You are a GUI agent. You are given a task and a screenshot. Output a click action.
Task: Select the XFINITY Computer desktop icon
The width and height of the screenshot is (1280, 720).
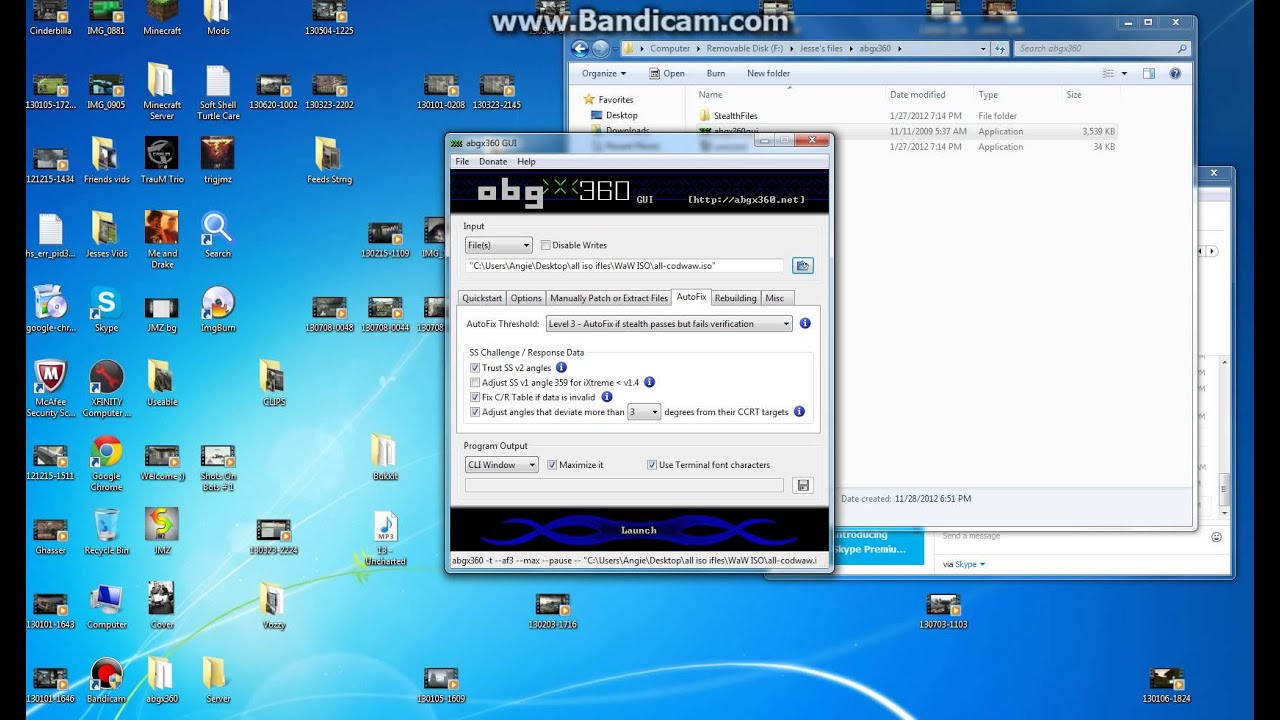pyautogui.click(x=106, y=388)
